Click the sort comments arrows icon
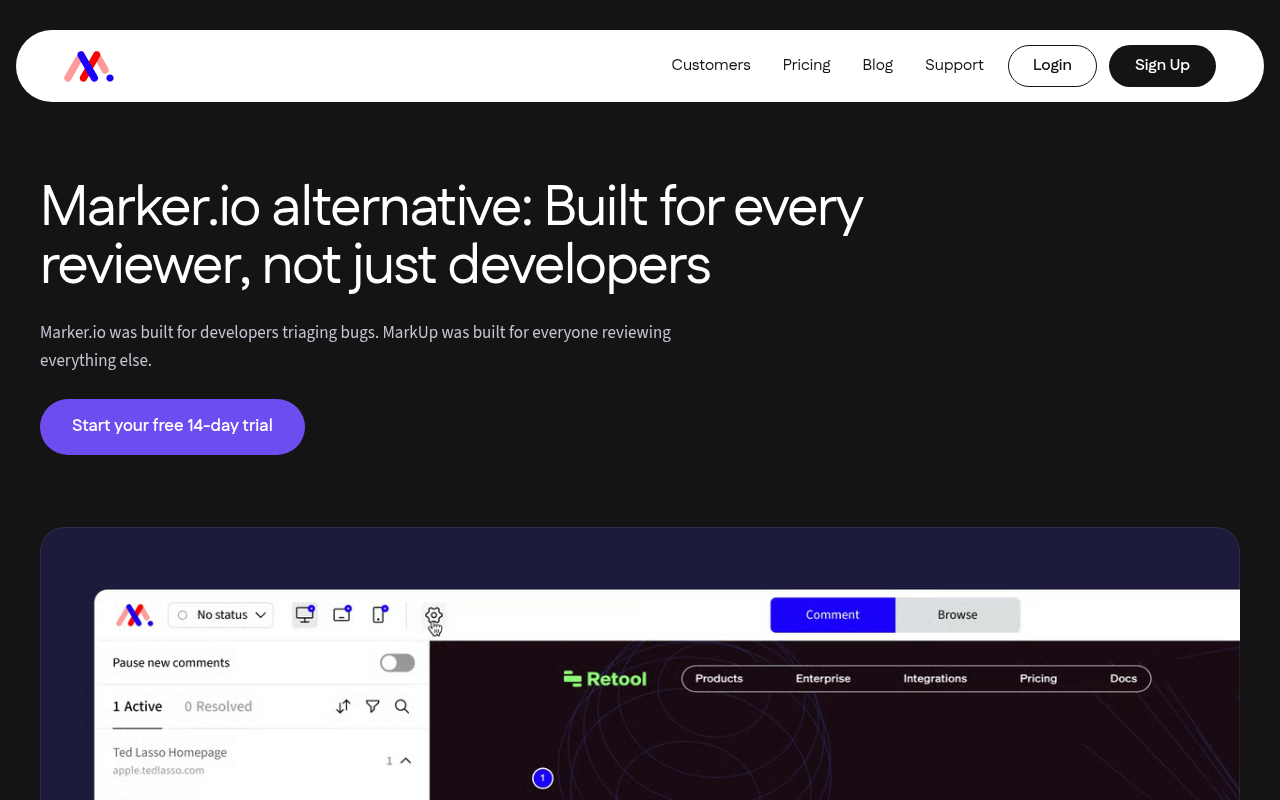1280x800 pixels. point(343,706)
